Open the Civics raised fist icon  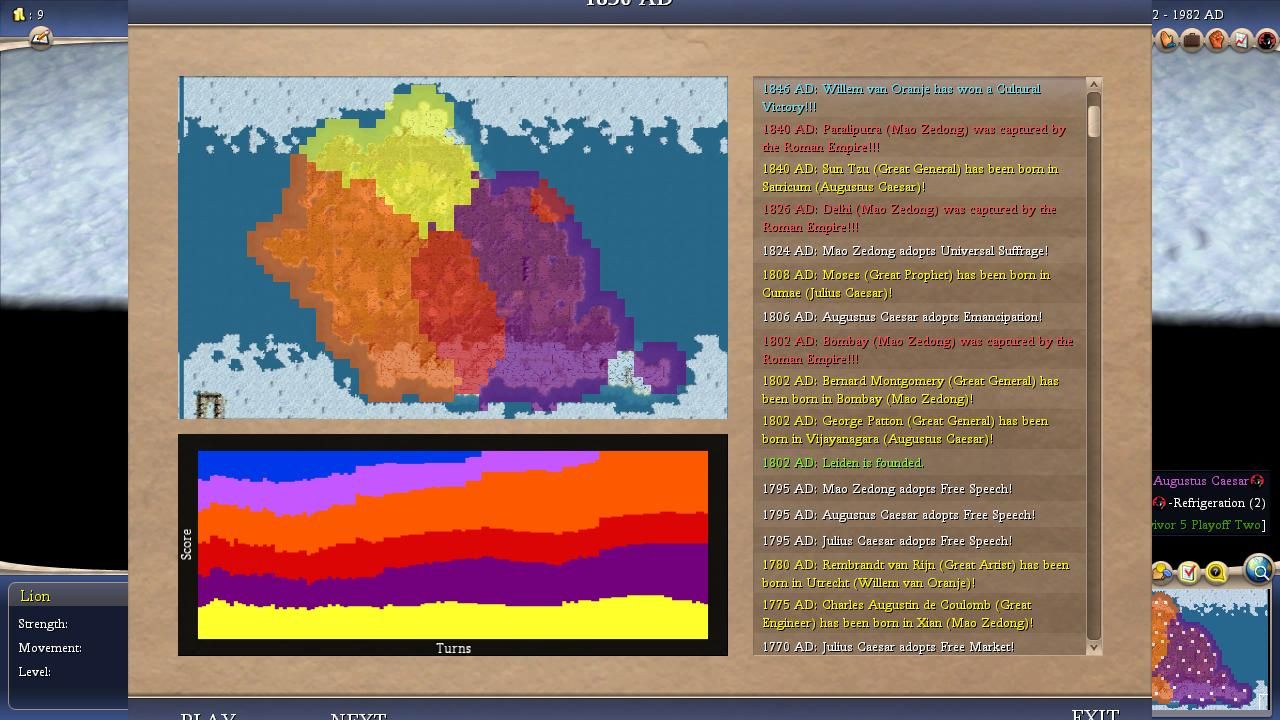click(1217, 41)
